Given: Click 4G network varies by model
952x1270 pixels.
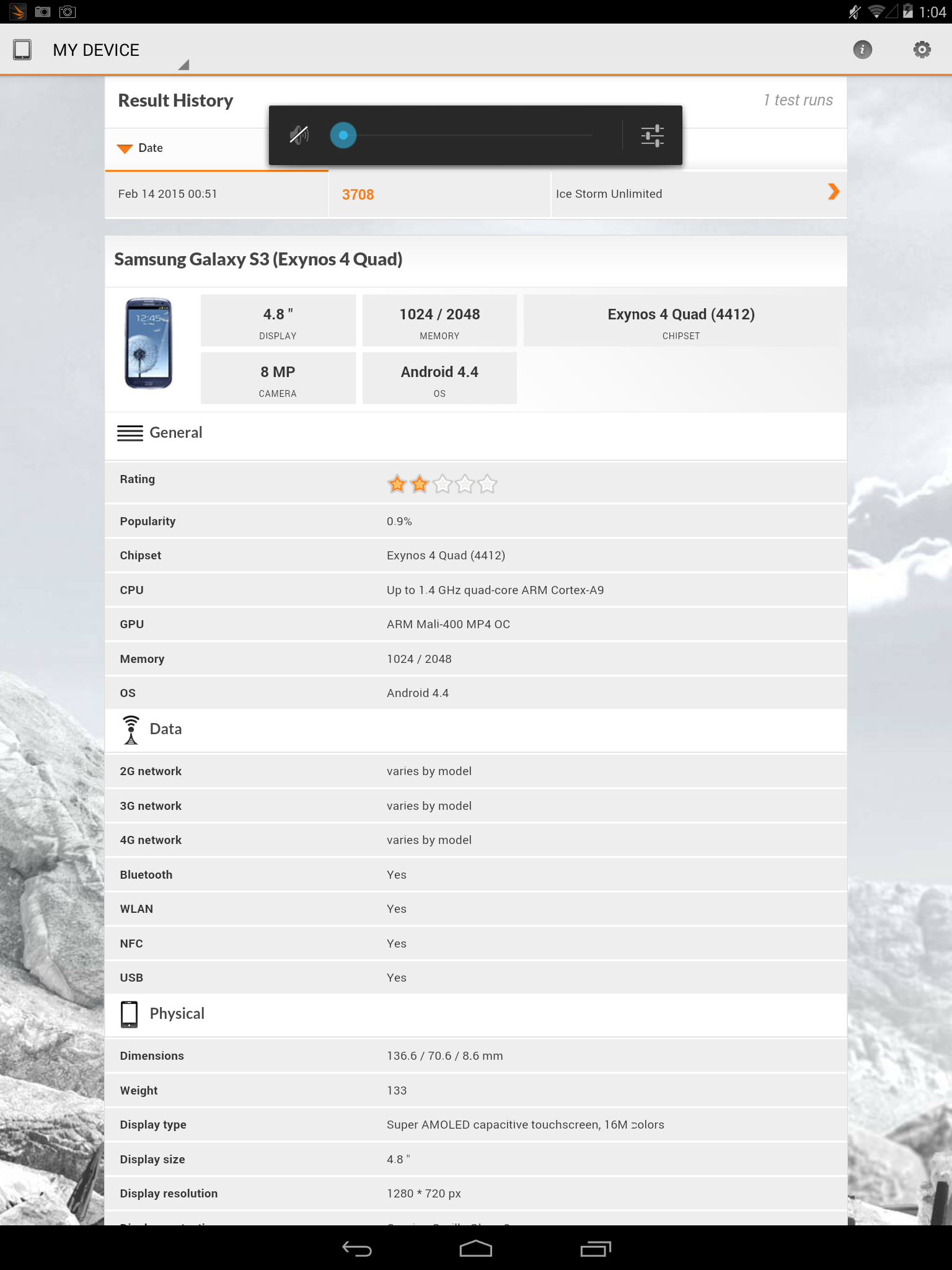Looking at the screenshot, I should 430,840.
